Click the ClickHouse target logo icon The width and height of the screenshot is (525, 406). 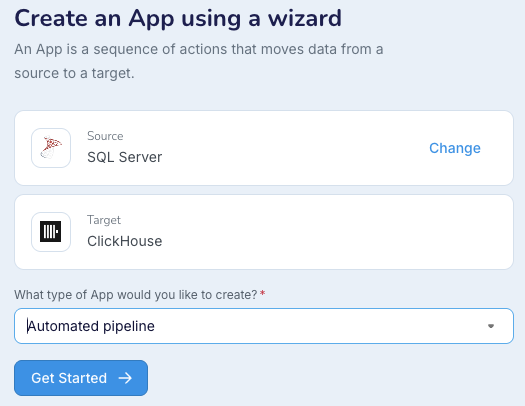click(x=51, y=232)
